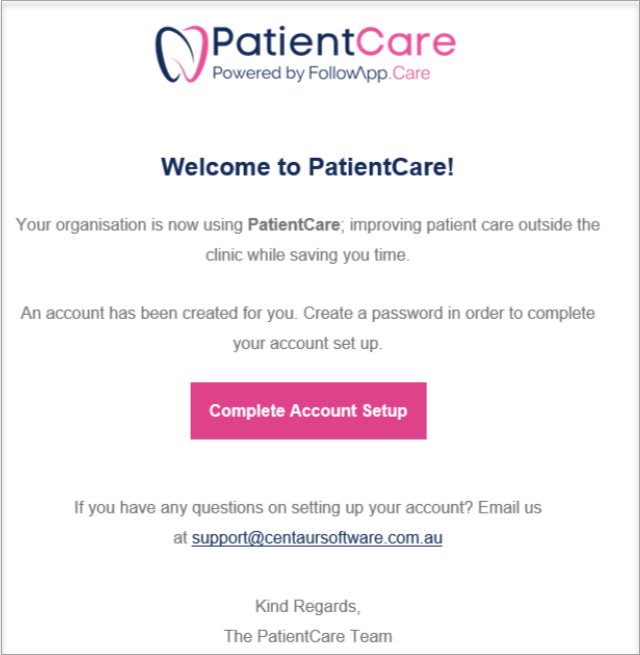Select the "Powered by" tagline text

(259, 74)
